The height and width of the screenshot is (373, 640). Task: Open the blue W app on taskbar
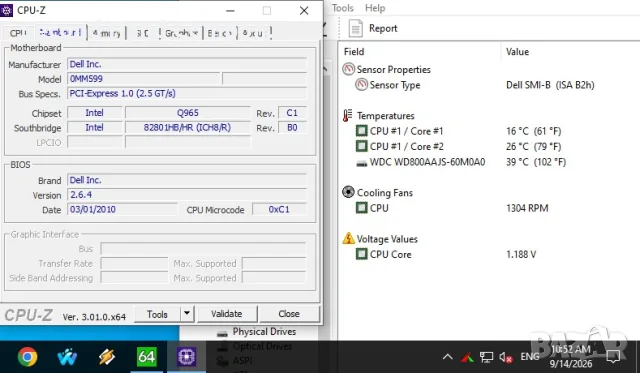67,357
